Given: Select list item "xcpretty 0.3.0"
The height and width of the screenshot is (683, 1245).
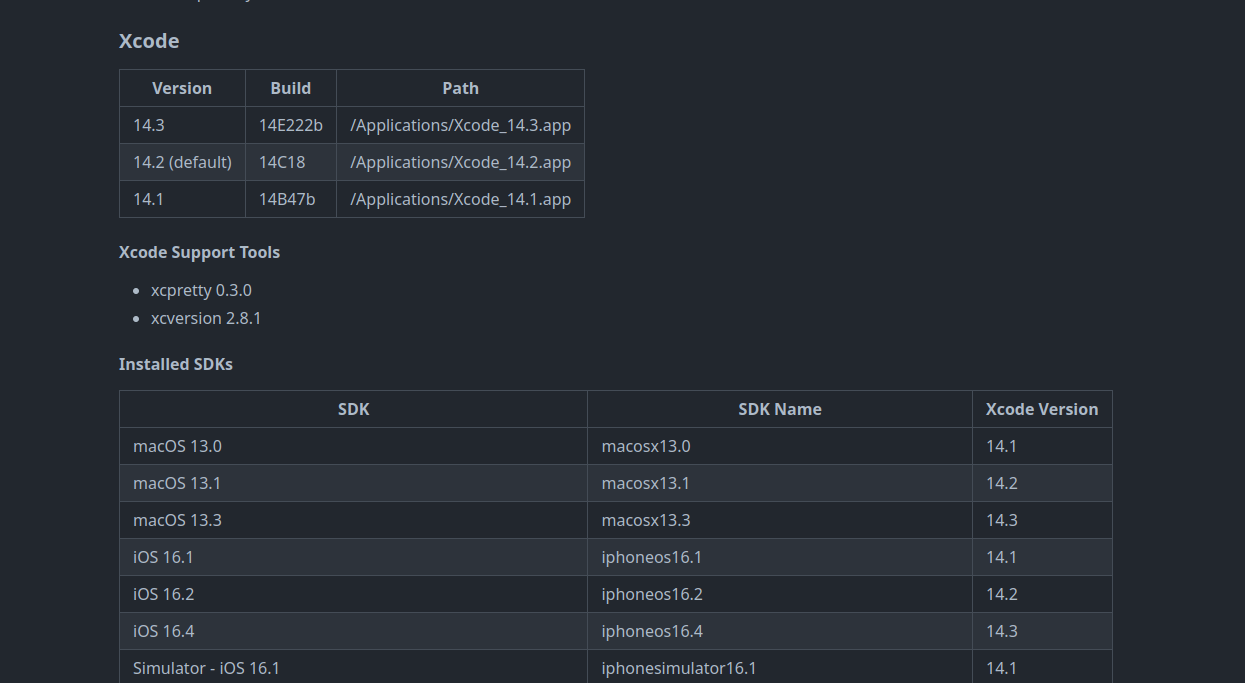Looking at the screenshot, I should click(x=201, y=290).
